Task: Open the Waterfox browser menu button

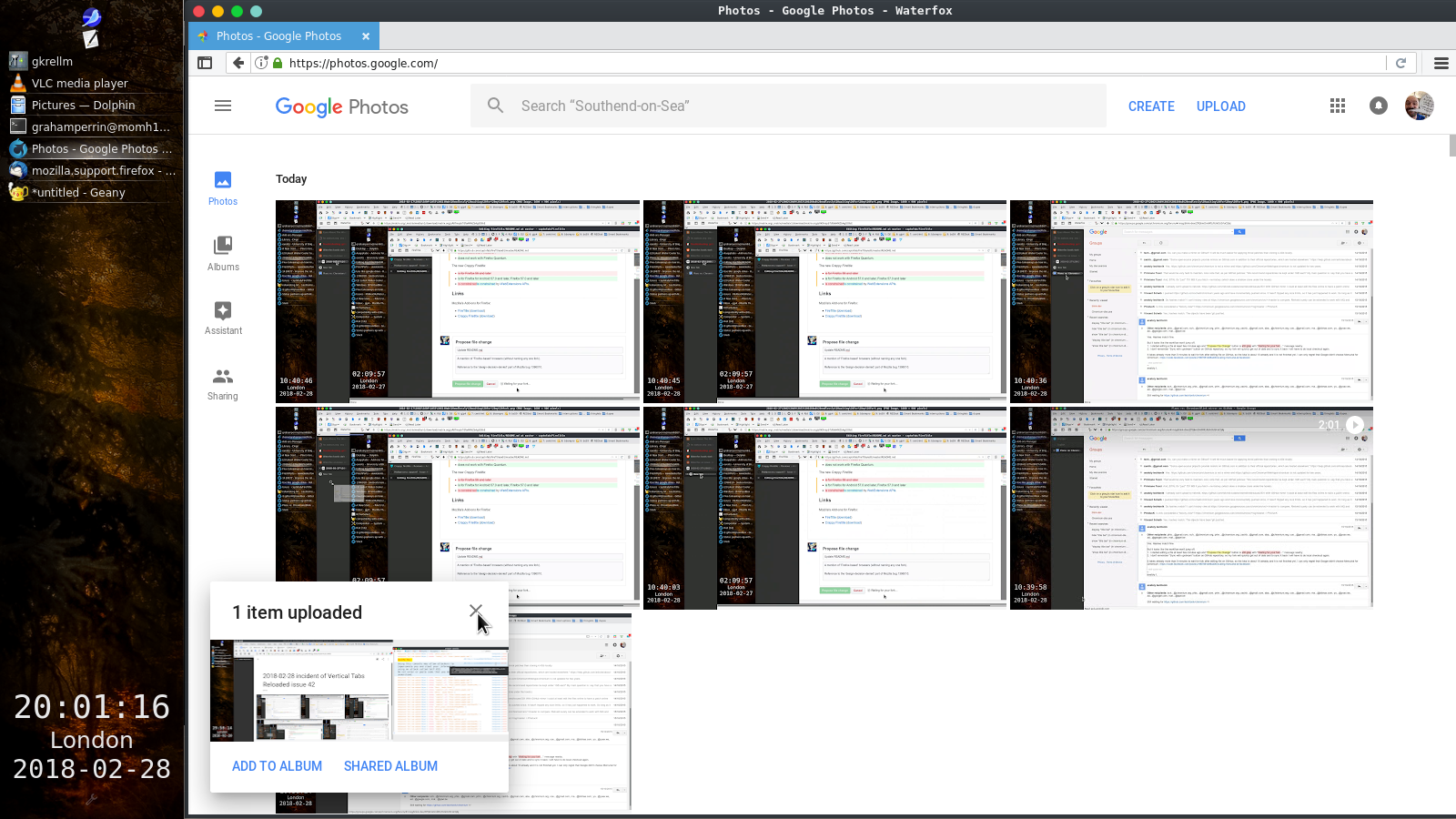Action: tap(1441, 63)
